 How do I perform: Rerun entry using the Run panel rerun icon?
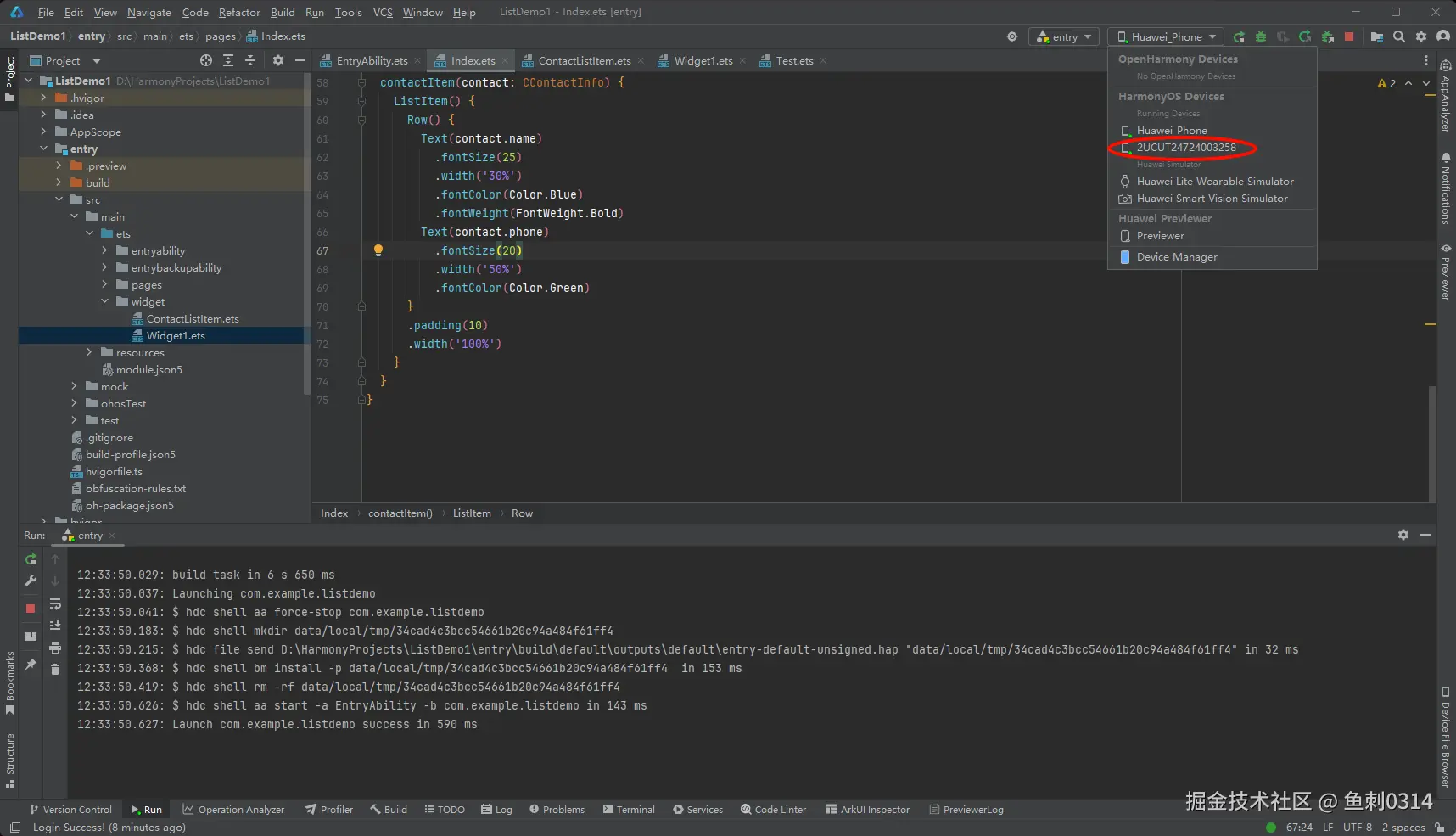(x=31, y=559)
